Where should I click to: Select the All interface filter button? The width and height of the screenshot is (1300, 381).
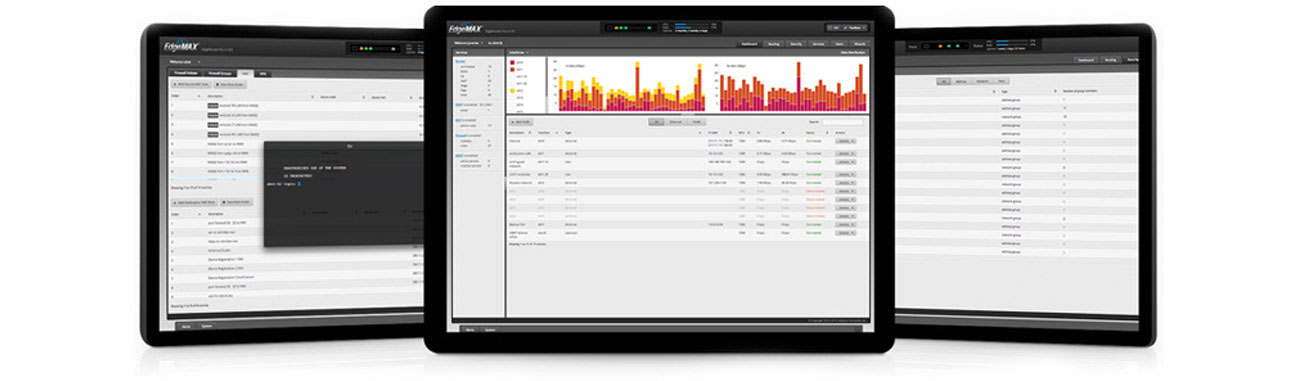[656, 122]
